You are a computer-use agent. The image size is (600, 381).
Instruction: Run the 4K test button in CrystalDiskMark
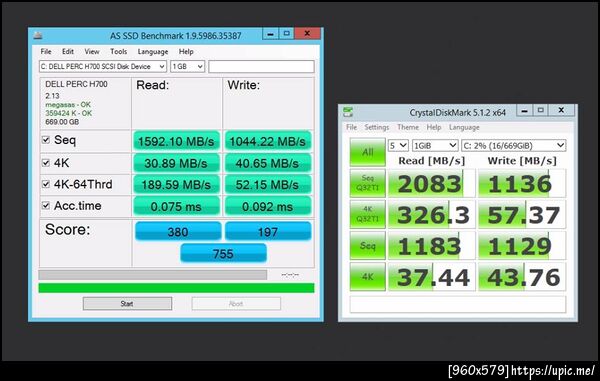click(367, 277)
